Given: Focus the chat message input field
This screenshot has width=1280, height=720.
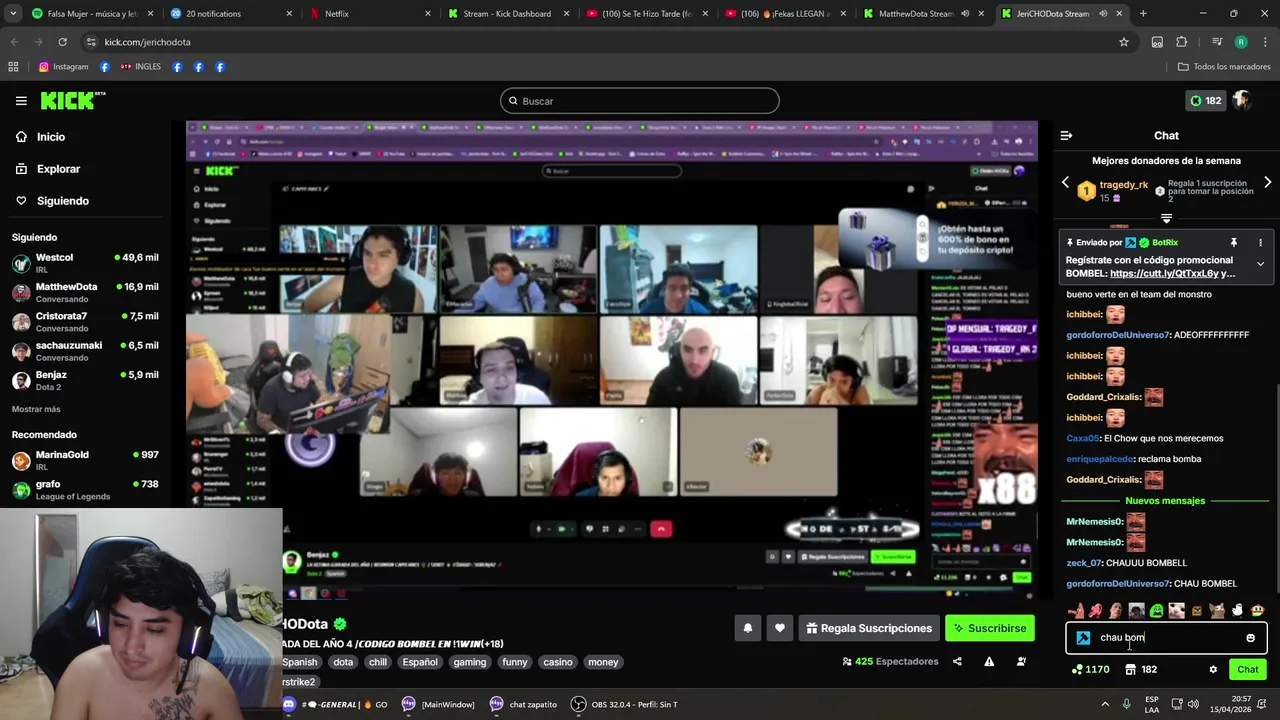Looking at the screenshot, I should pos(1167,638).
